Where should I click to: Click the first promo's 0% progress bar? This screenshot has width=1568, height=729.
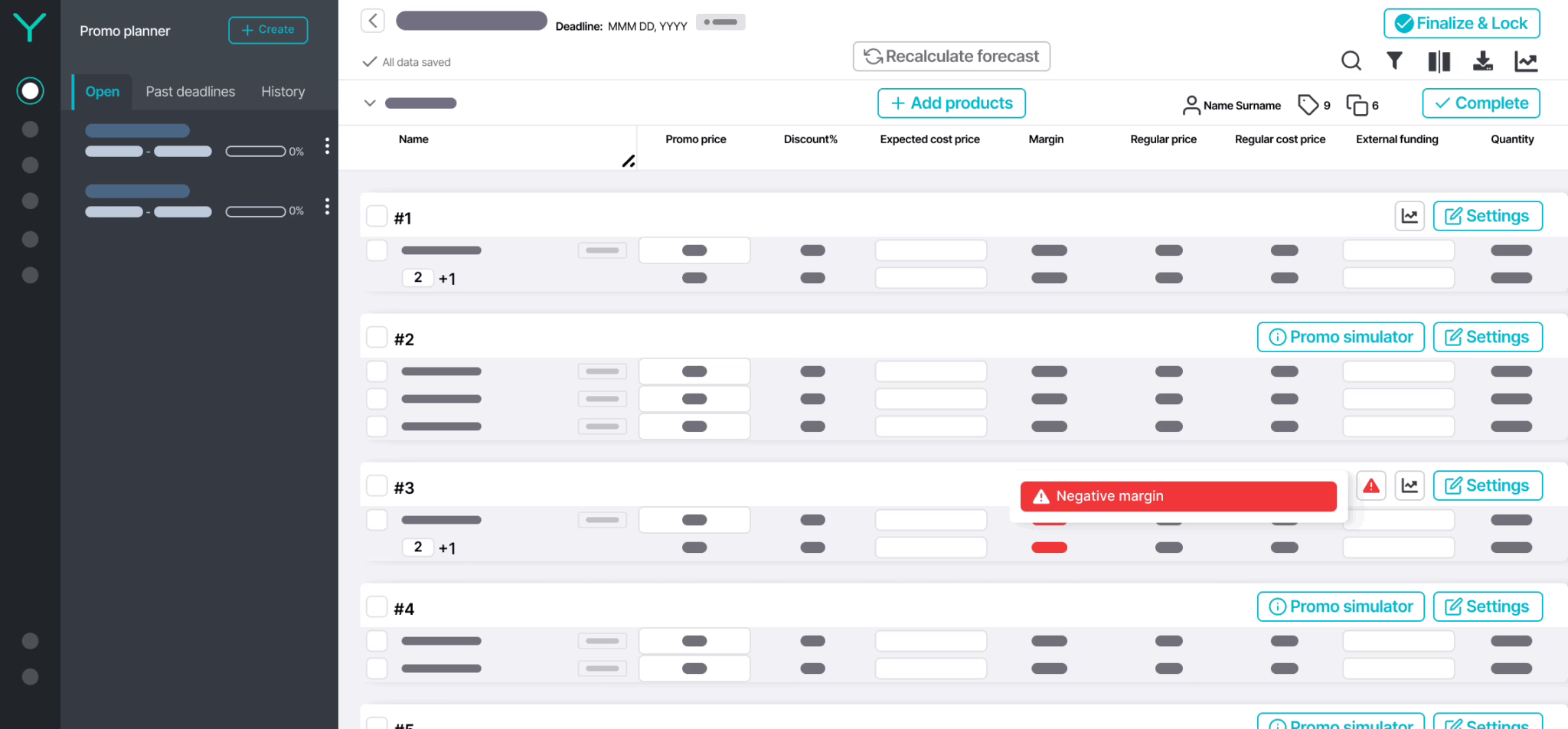tap(256, 152)
